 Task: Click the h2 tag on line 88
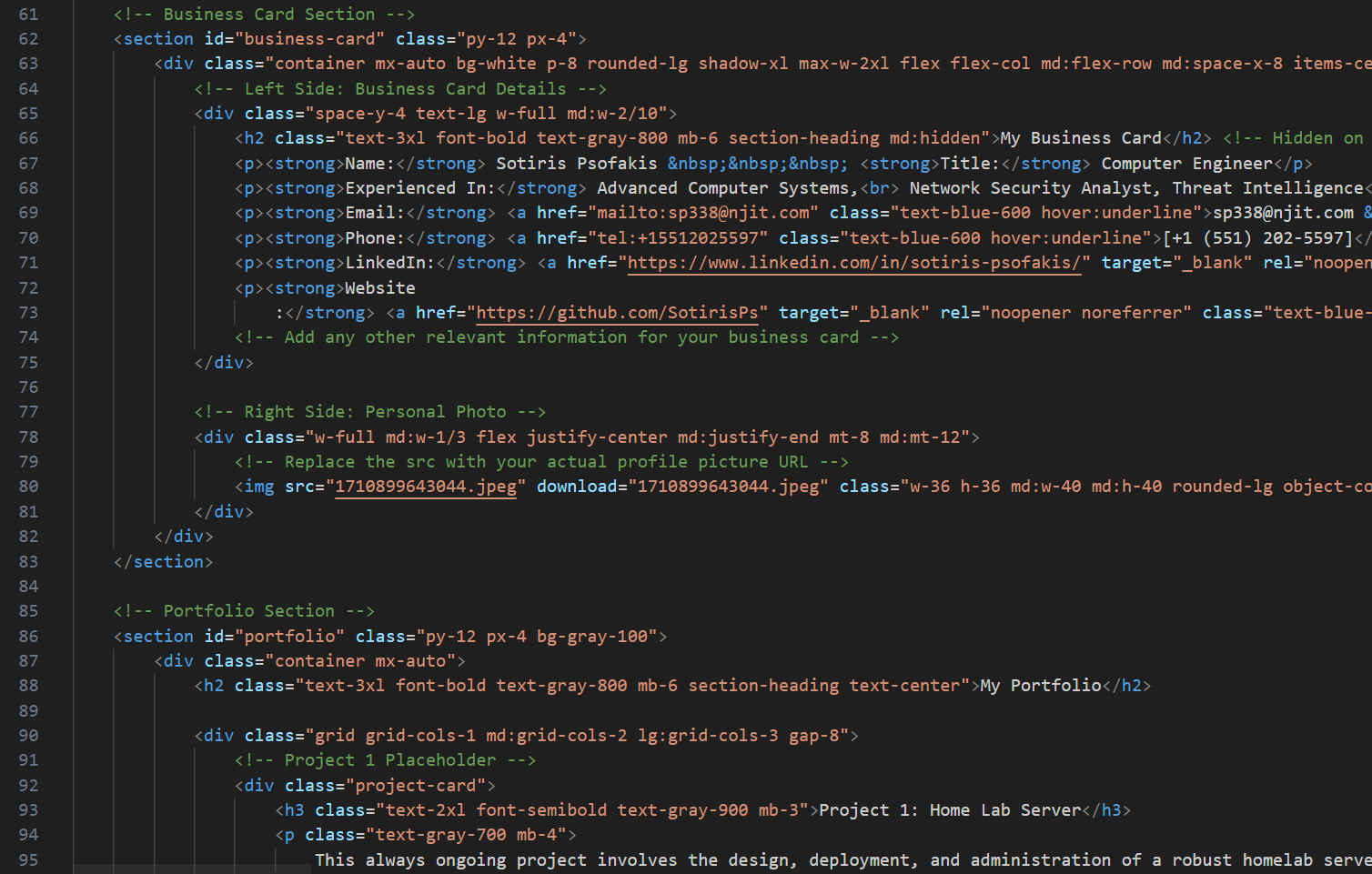[210, 685]
